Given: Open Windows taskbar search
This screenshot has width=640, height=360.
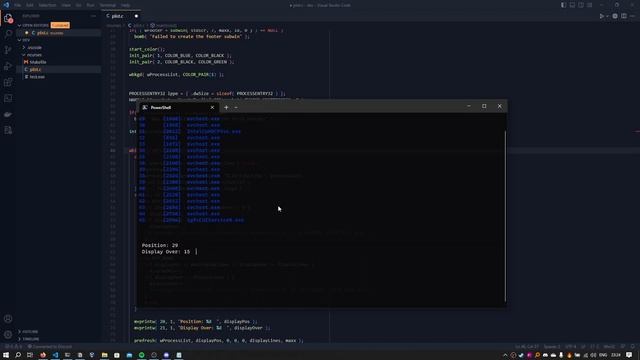Looking at the screenshot, I should 18,355.
